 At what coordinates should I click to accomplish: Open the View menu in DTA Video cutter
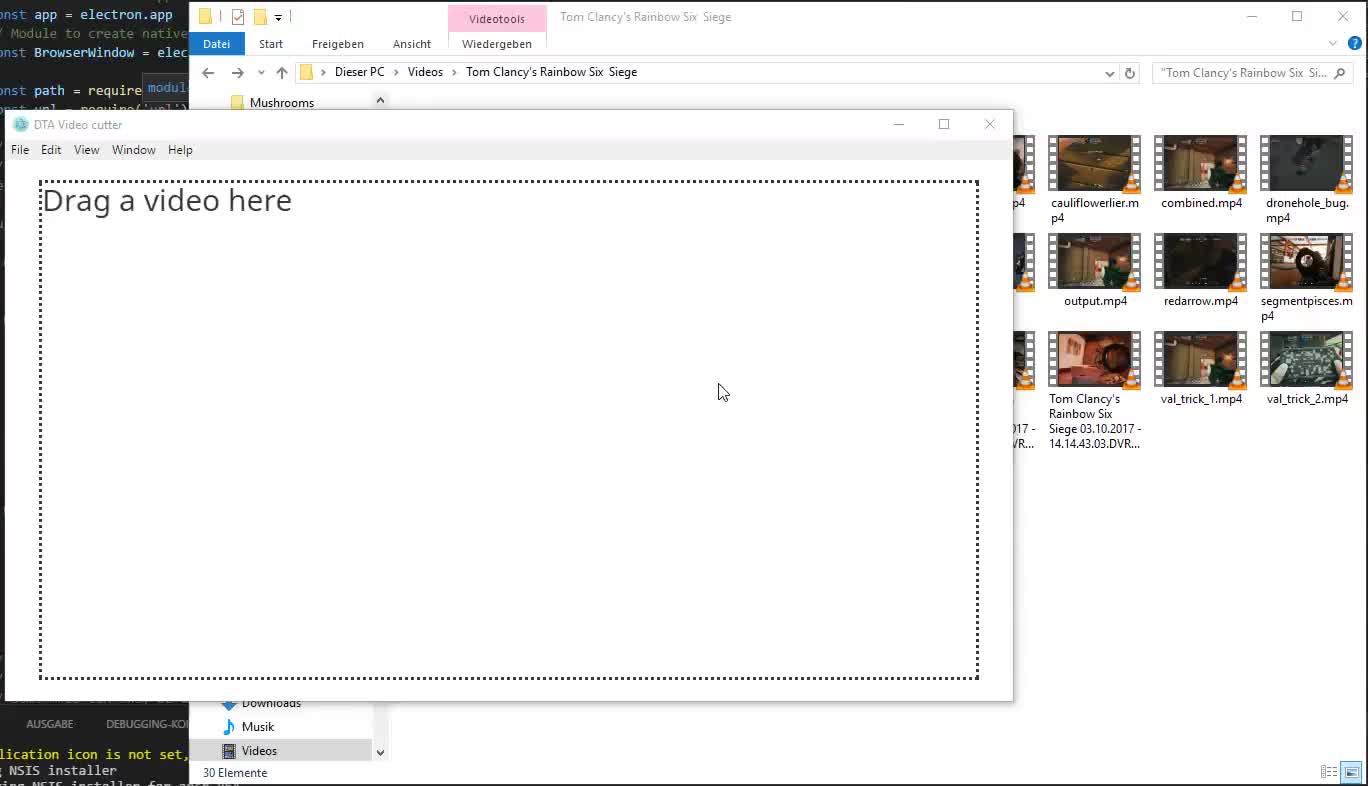pos(87,150)
